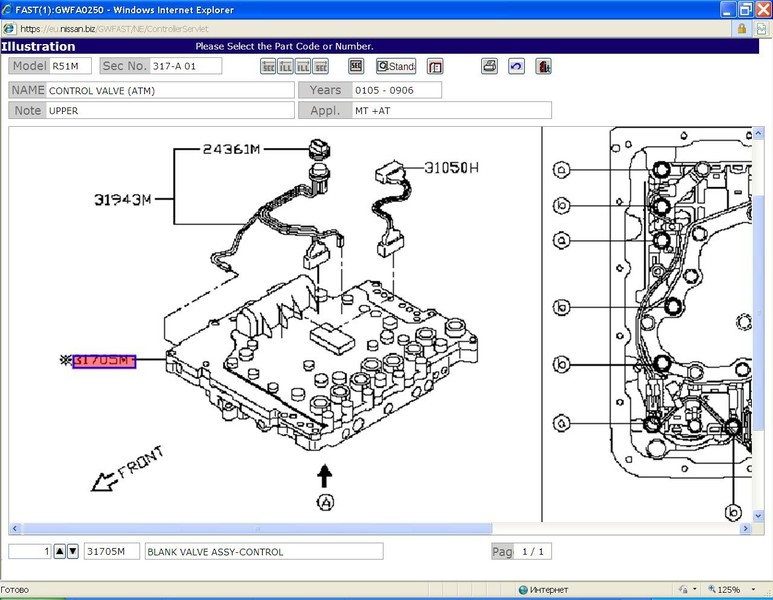773x600 pixels.
Task: Click the next illustration (ILL) arrow icon
Action: point(303,67)
